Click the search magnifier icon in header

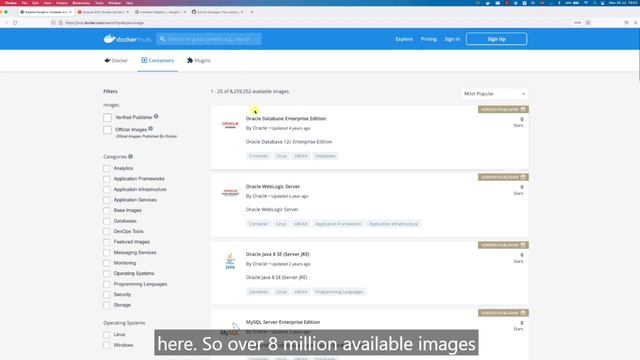click(x=162, y=39)
